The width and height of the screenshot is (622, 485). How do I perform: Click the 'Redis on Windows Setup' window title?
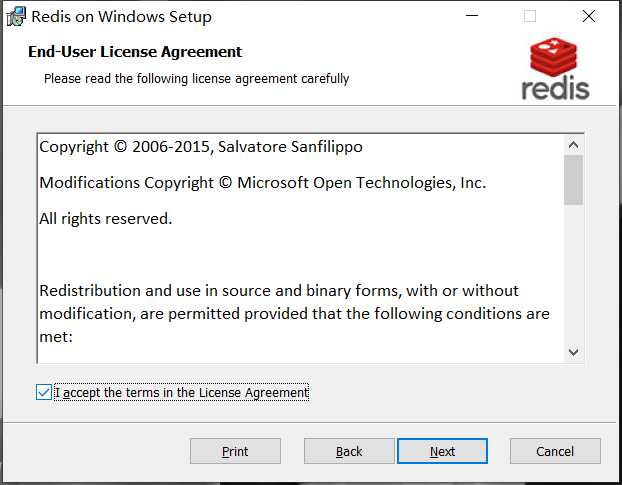[x=121, y=17]
